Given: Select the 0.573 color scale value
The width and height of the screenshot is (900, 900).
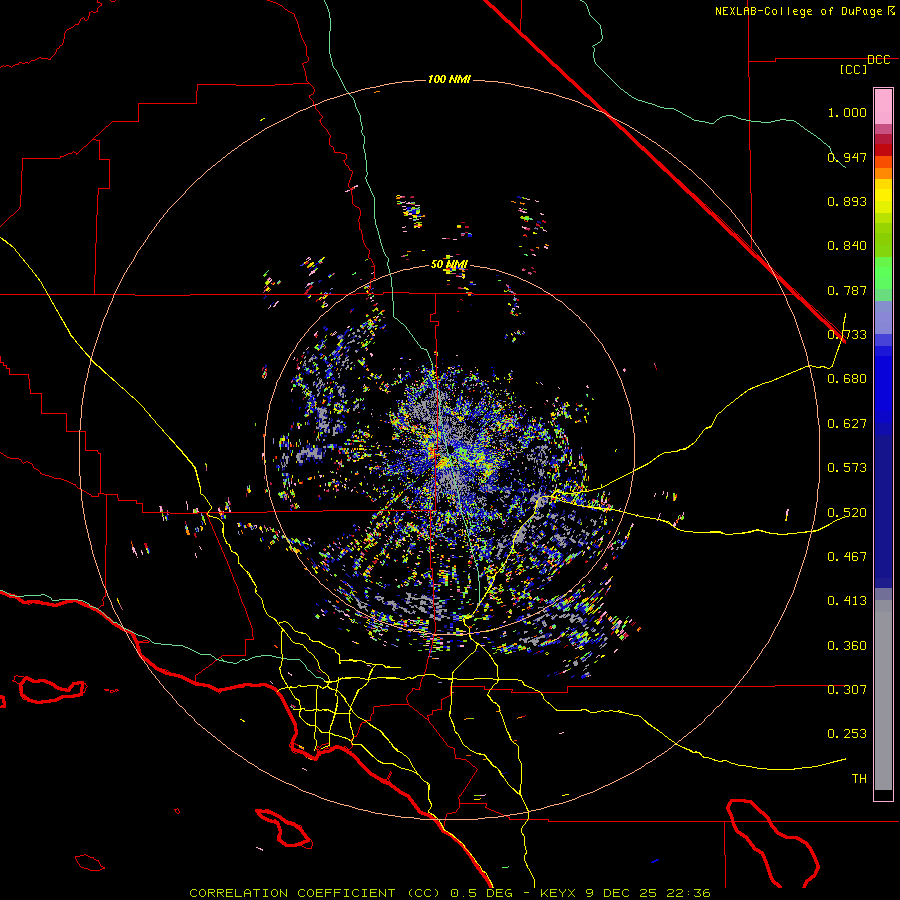Looking at the screenshot, I should [847, 468].
